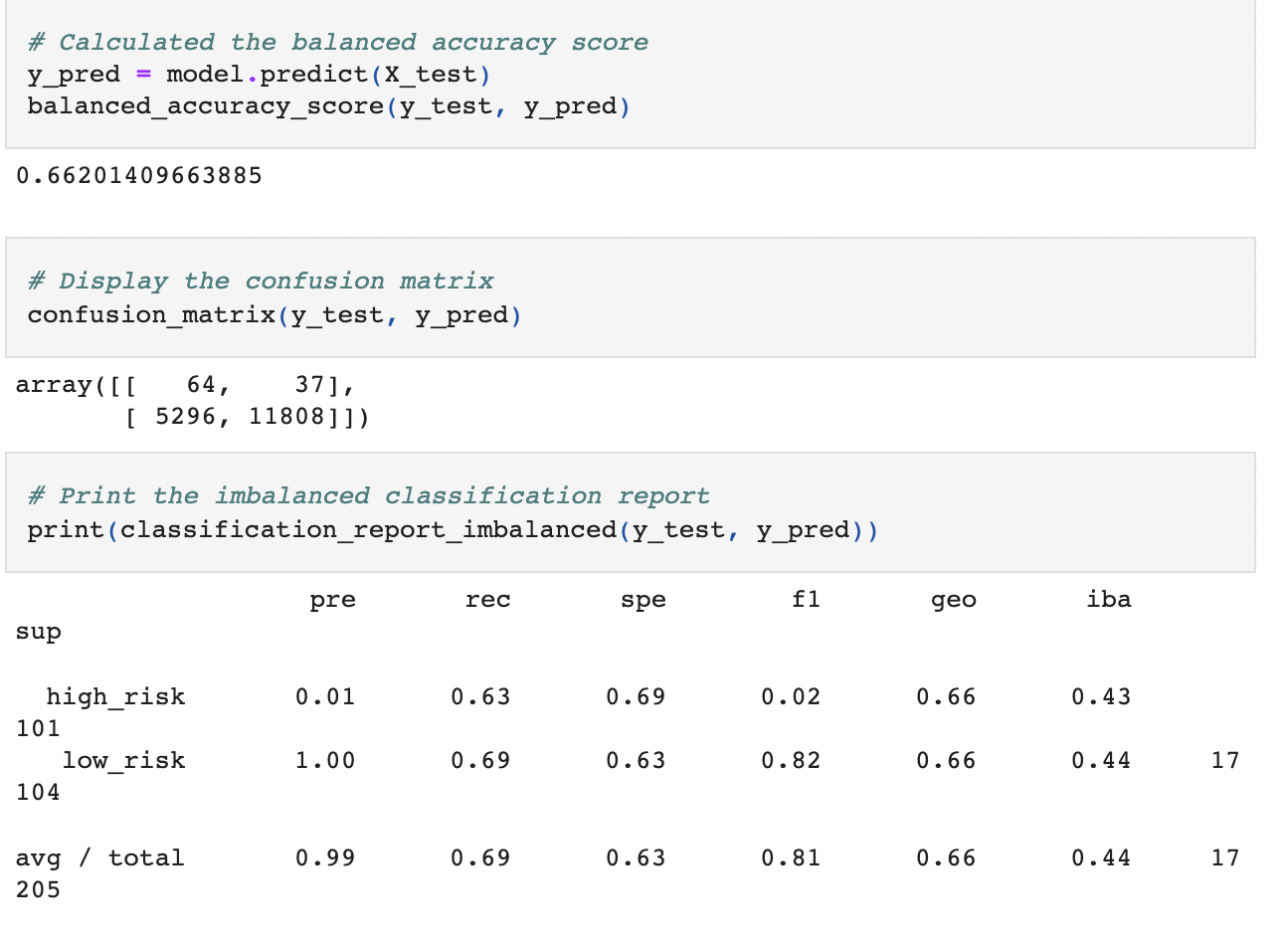Image resolution: width=1285 pixels, height=952 pixels.
Task: Click the high_risk support value 101
Action: 39,729
